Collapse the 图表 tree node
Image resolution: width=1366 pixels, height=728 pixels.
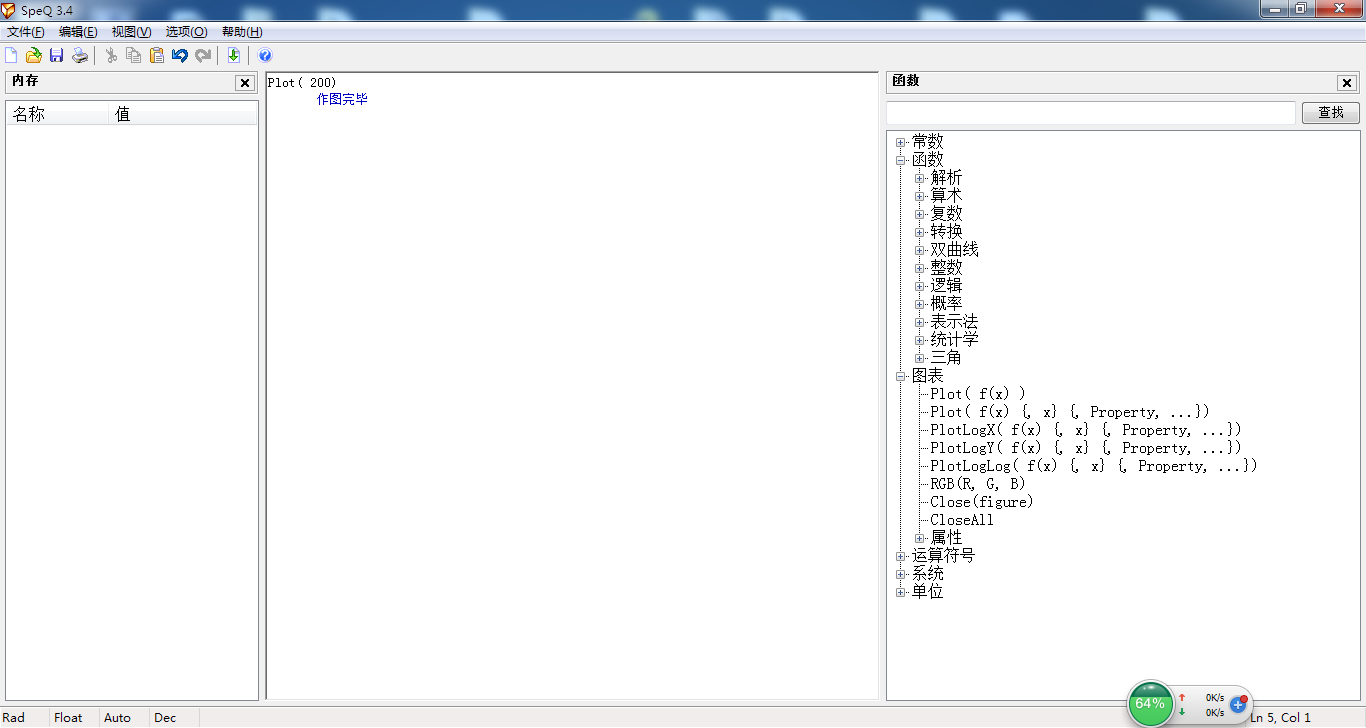pyautogui.click(x=902, y=376)
